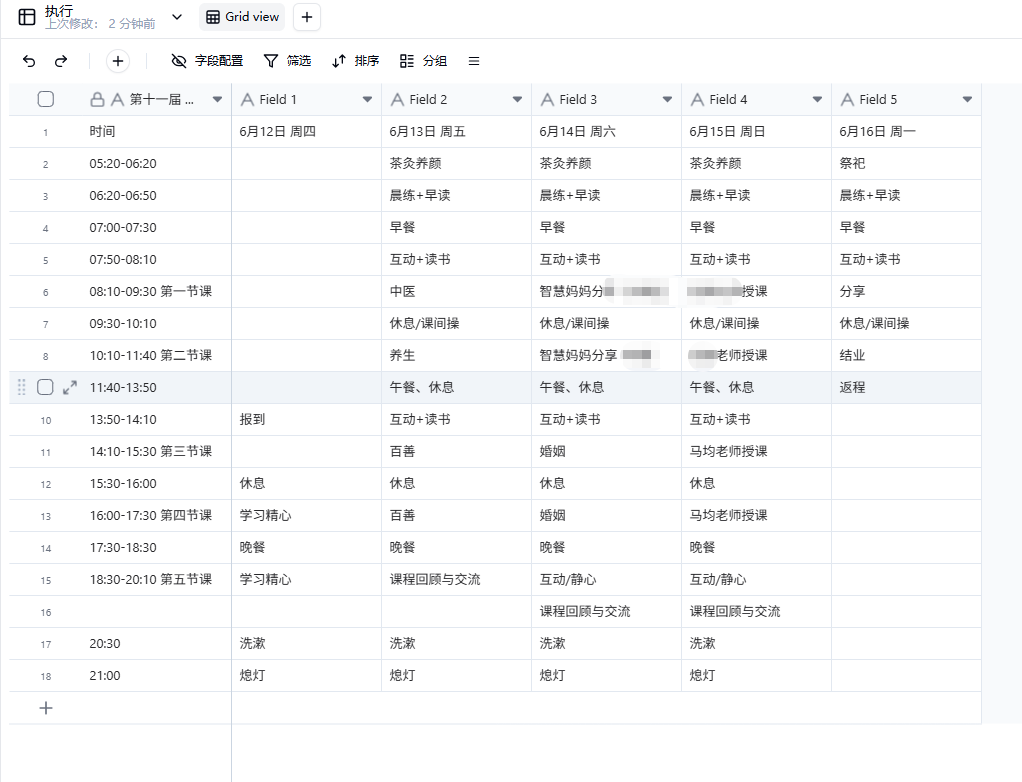Open the 分组 group options
Viewport: 1022px width, 782px height.
(x=423, y=61)
